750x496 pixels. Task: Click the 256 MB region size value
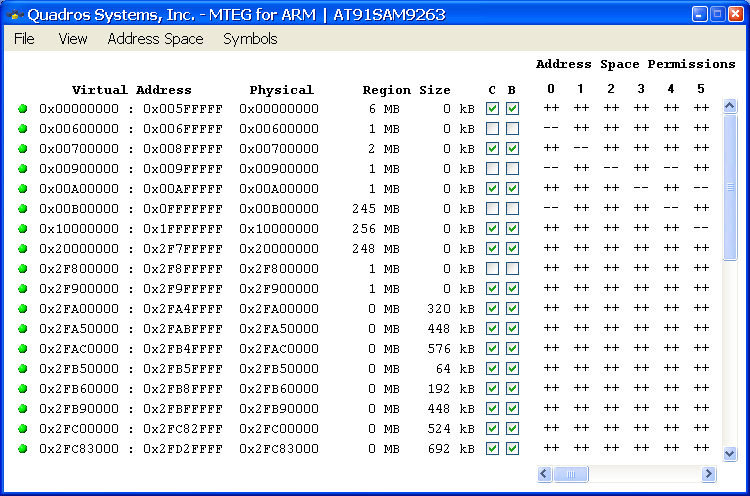[376, 229]
